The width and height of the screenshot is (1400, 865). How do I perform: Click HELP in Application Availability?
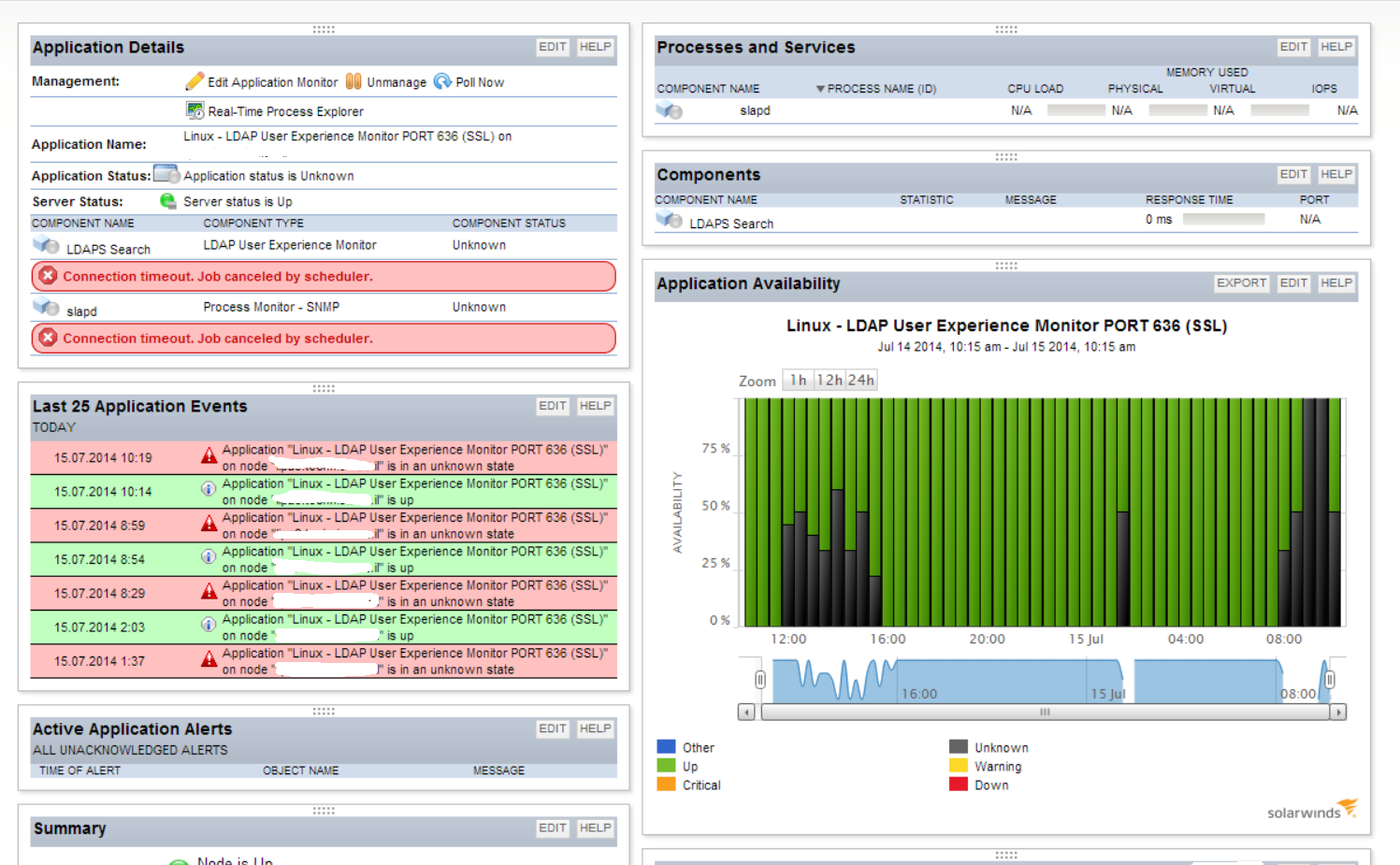1336,282
